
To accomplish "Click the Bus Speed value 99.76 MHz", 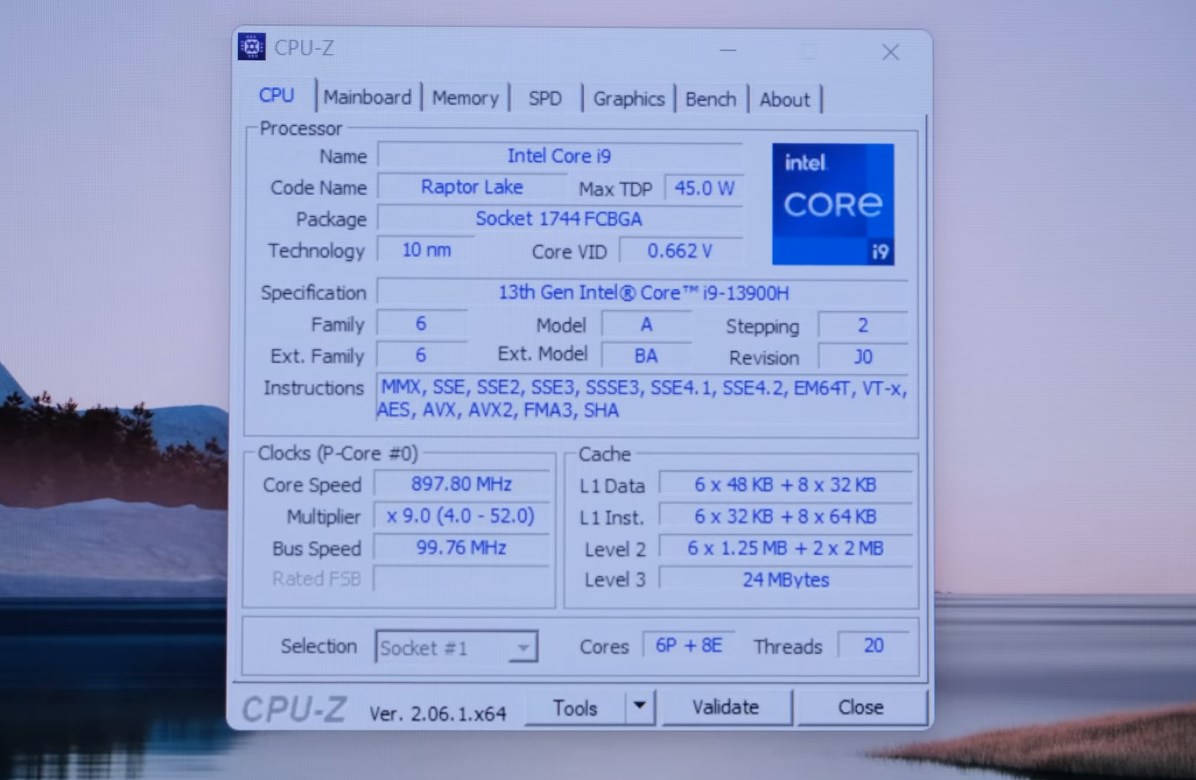I will 461,547.
